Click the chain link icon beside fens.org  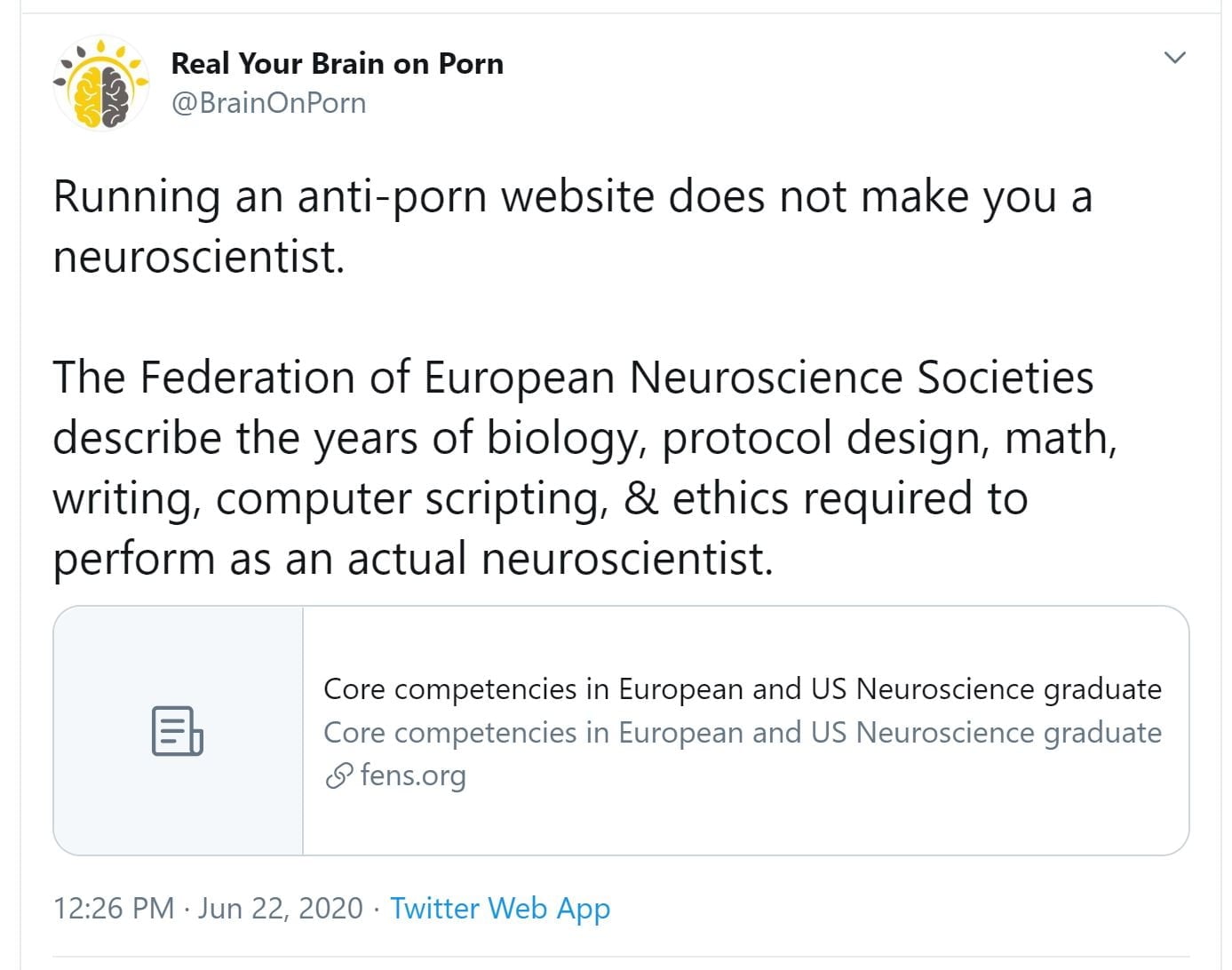pos(338,776)
